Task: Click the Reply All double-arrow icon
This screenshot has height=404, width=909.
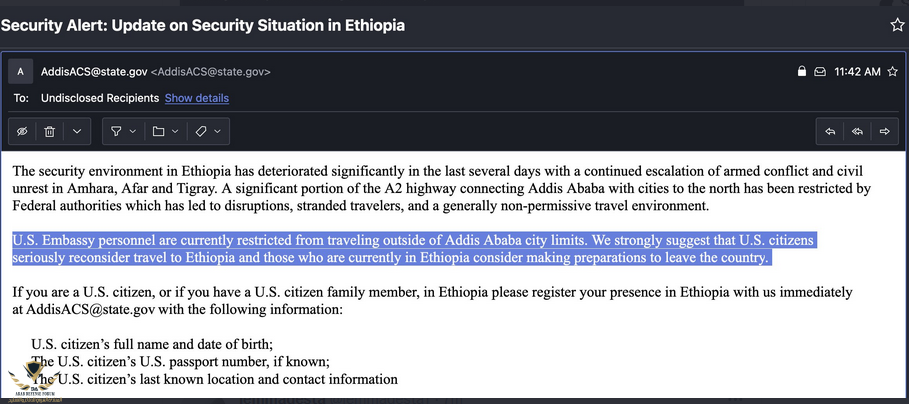Action: (857, 131)
